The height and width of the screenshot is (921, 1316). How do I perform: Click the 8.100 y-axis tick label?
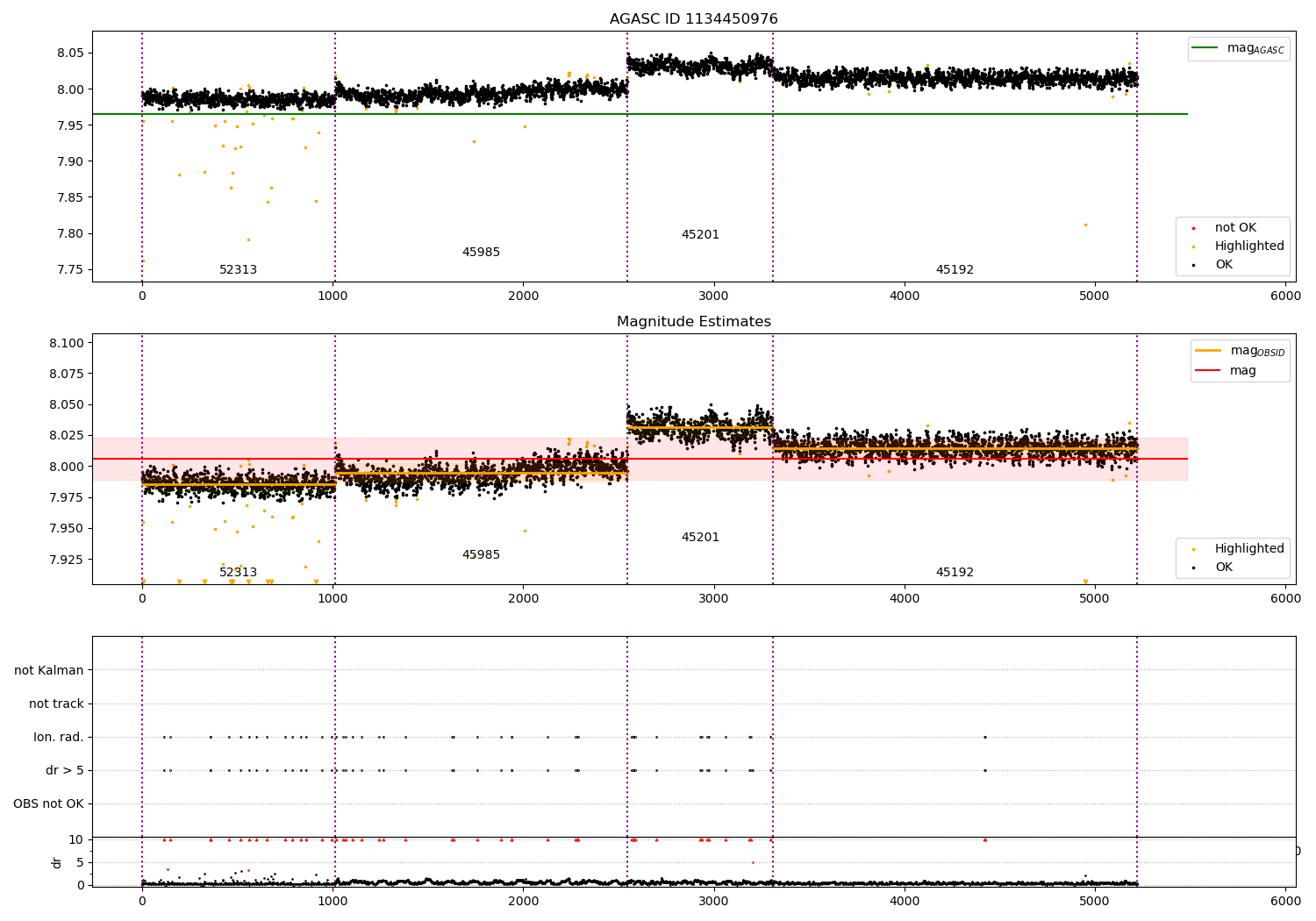pos(68,343)
